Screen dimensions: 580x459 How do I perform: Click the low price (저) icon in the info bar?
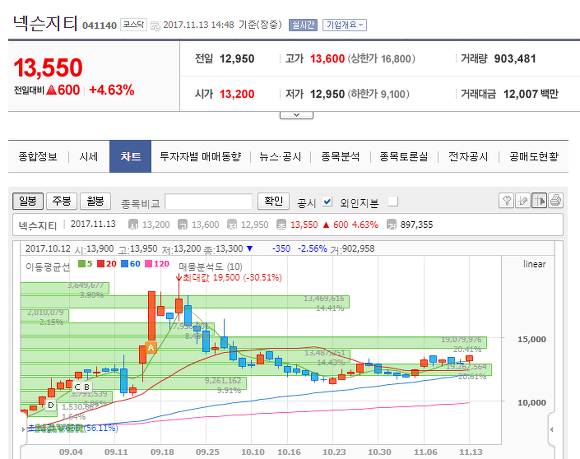(x=232, y=225)
